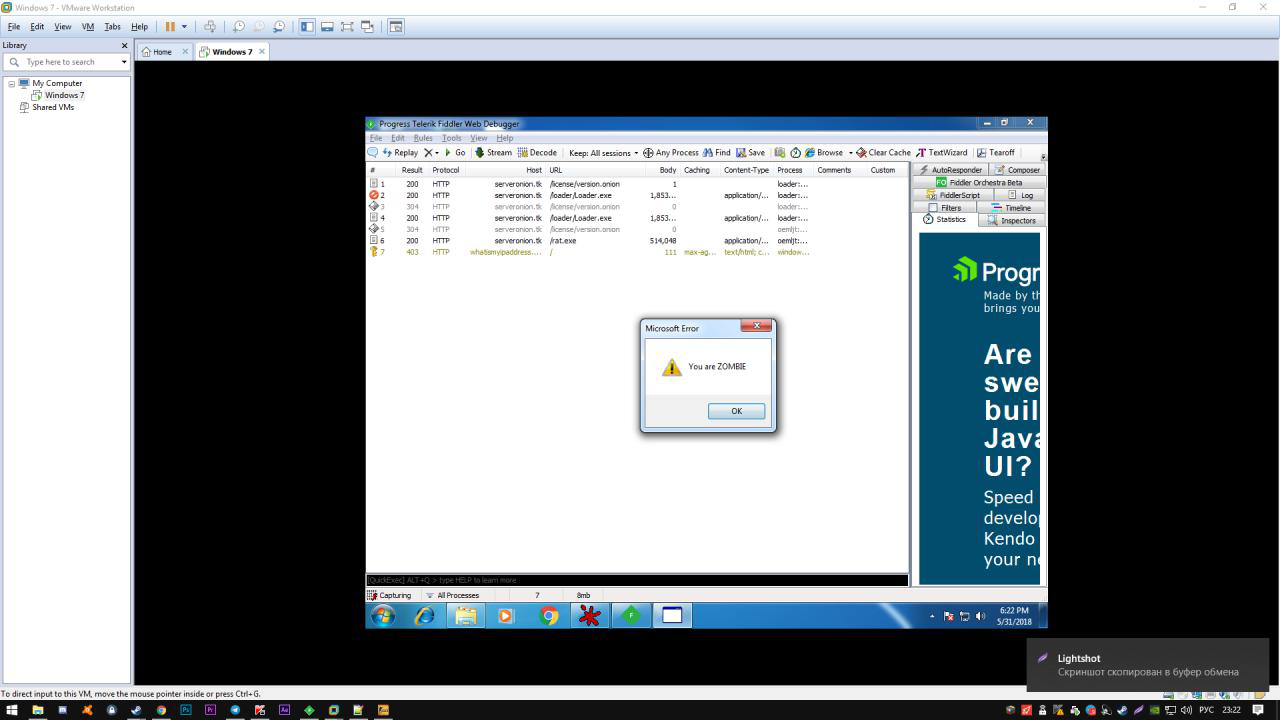Toggle the Filters tab checkbox

pyautogui.click(x=933, y=208)
